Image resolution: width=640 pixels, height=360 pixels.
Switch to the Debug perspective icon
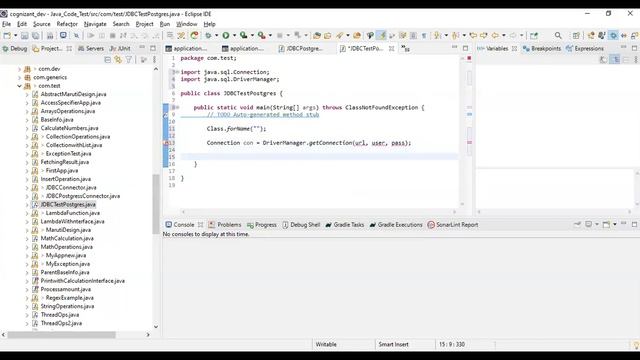tap(613, 36)
